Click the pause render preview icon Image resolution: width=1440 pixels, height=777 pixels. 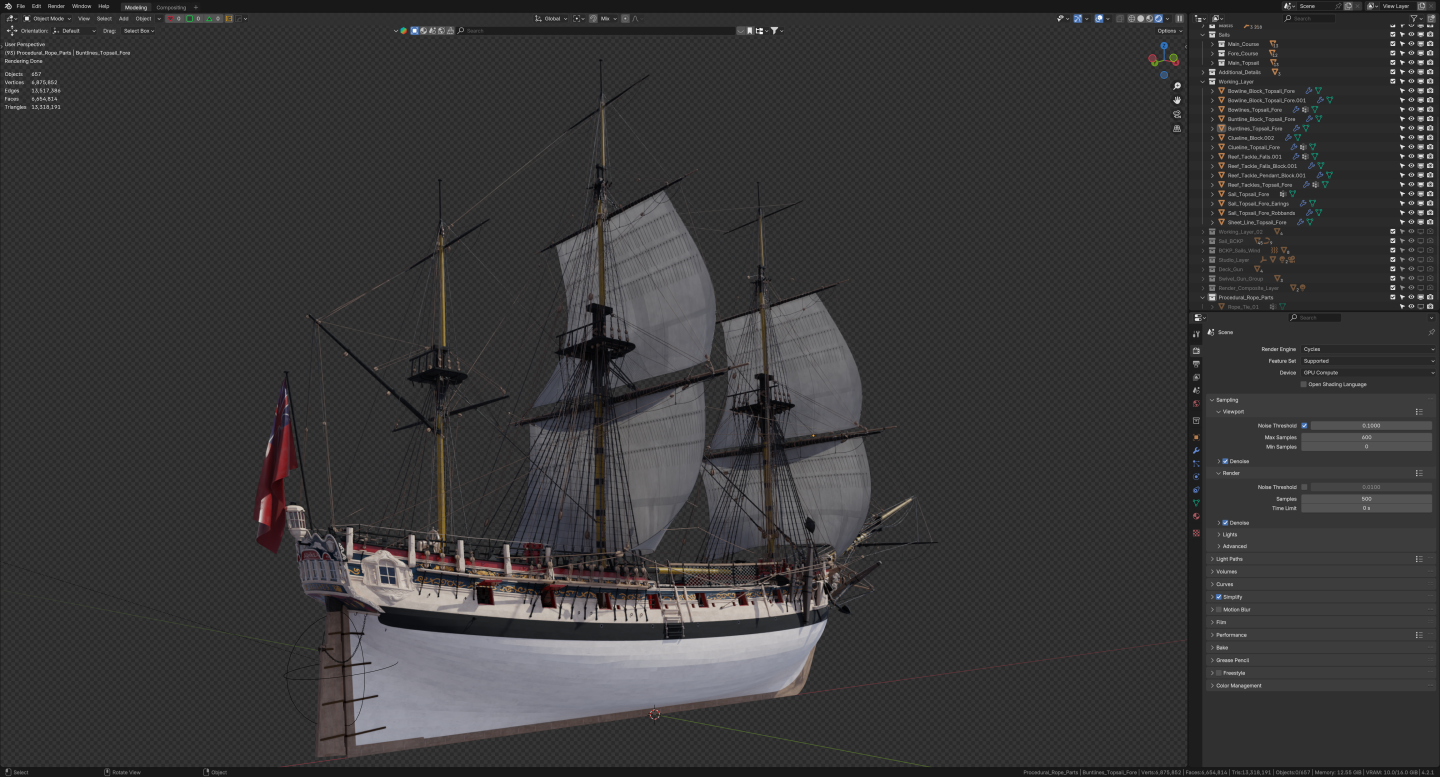pyautogui.click(x=1179, y=18)
